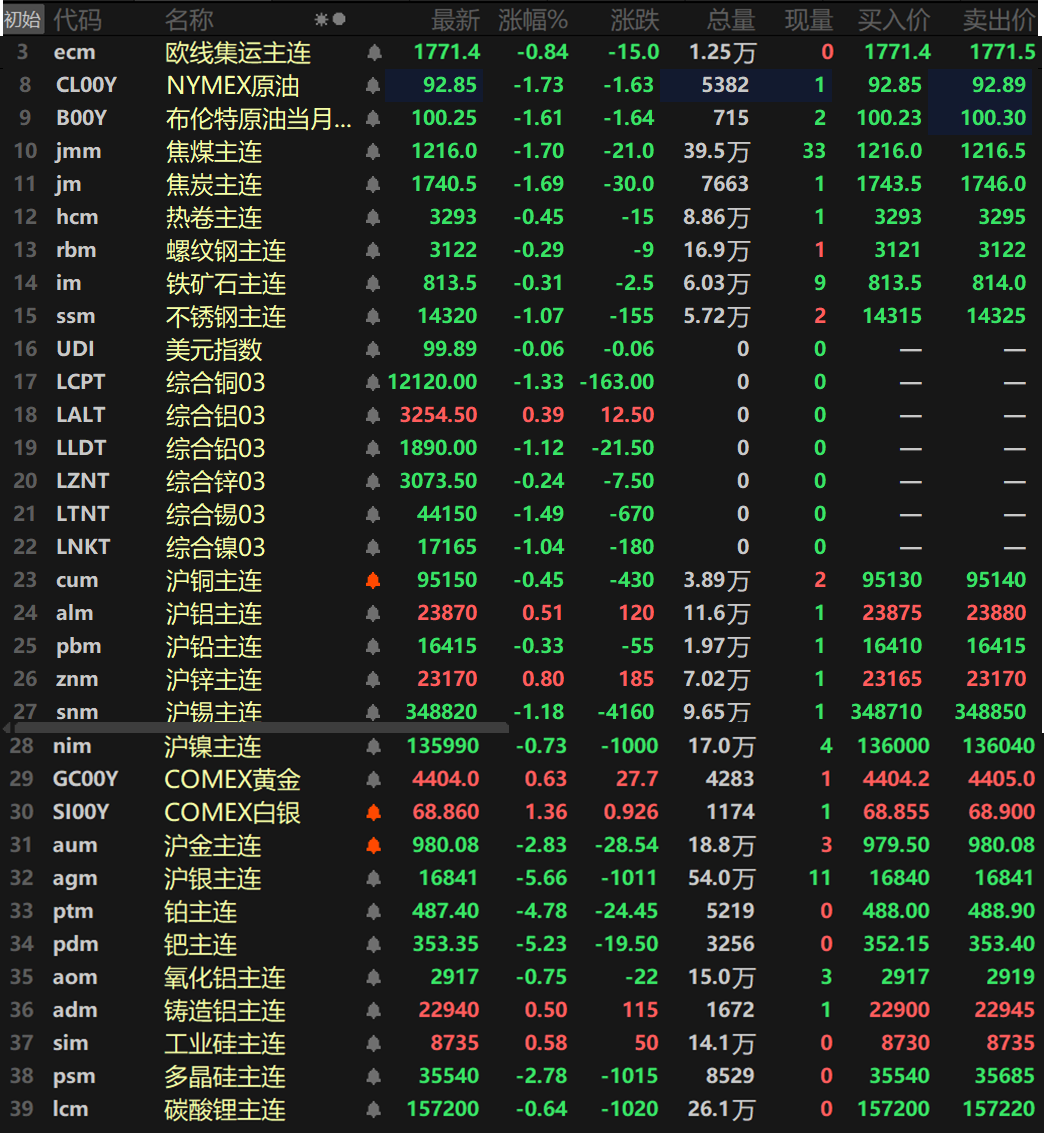Click the alert bell for 欧线集运主连

click(373, 52)
